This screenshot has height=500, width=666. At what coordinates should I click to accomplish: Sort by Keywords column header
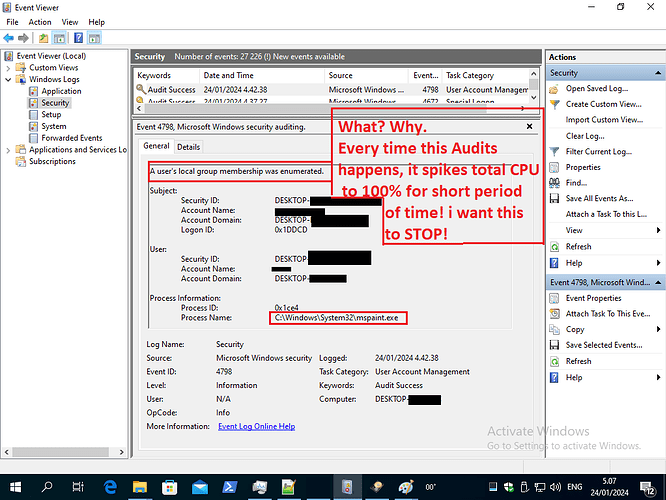click(x=166, y=76)
